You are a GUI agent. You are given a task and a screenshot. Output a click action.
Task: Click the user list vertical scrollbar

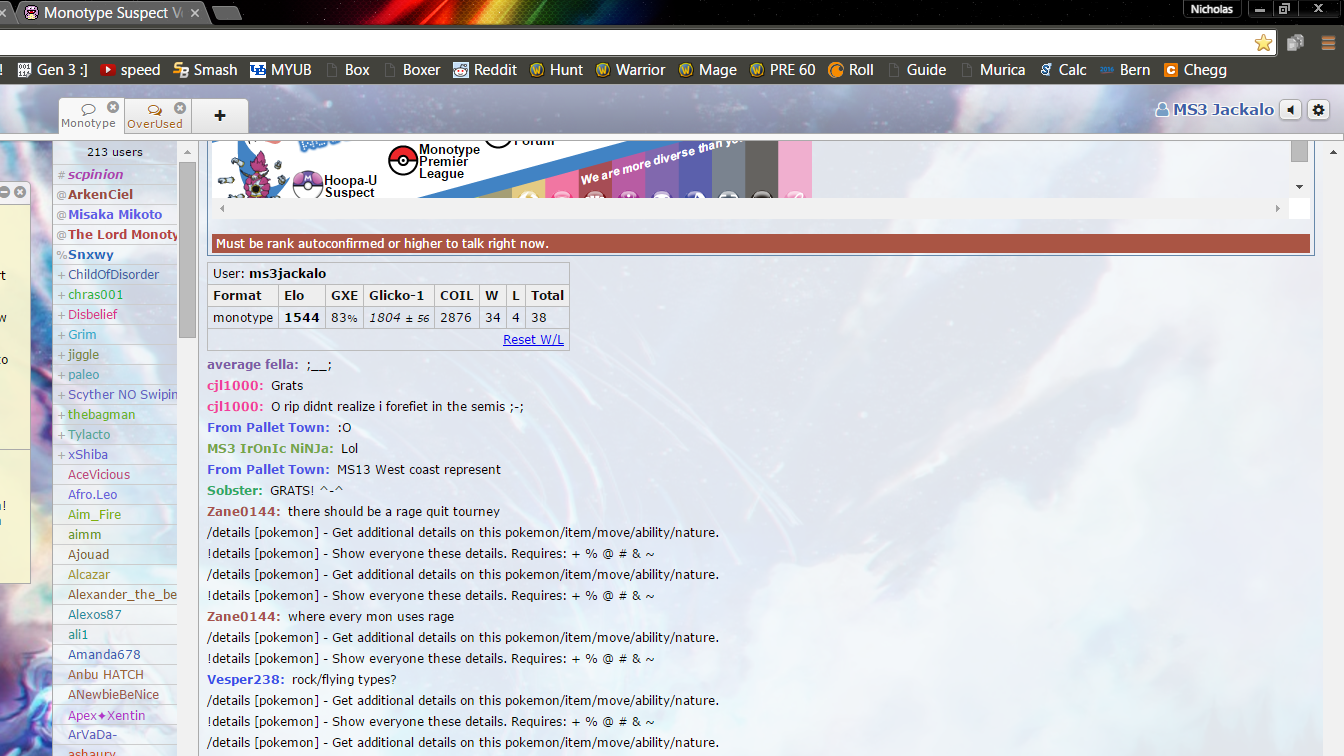pyautogui.click(x=186, y=250)
